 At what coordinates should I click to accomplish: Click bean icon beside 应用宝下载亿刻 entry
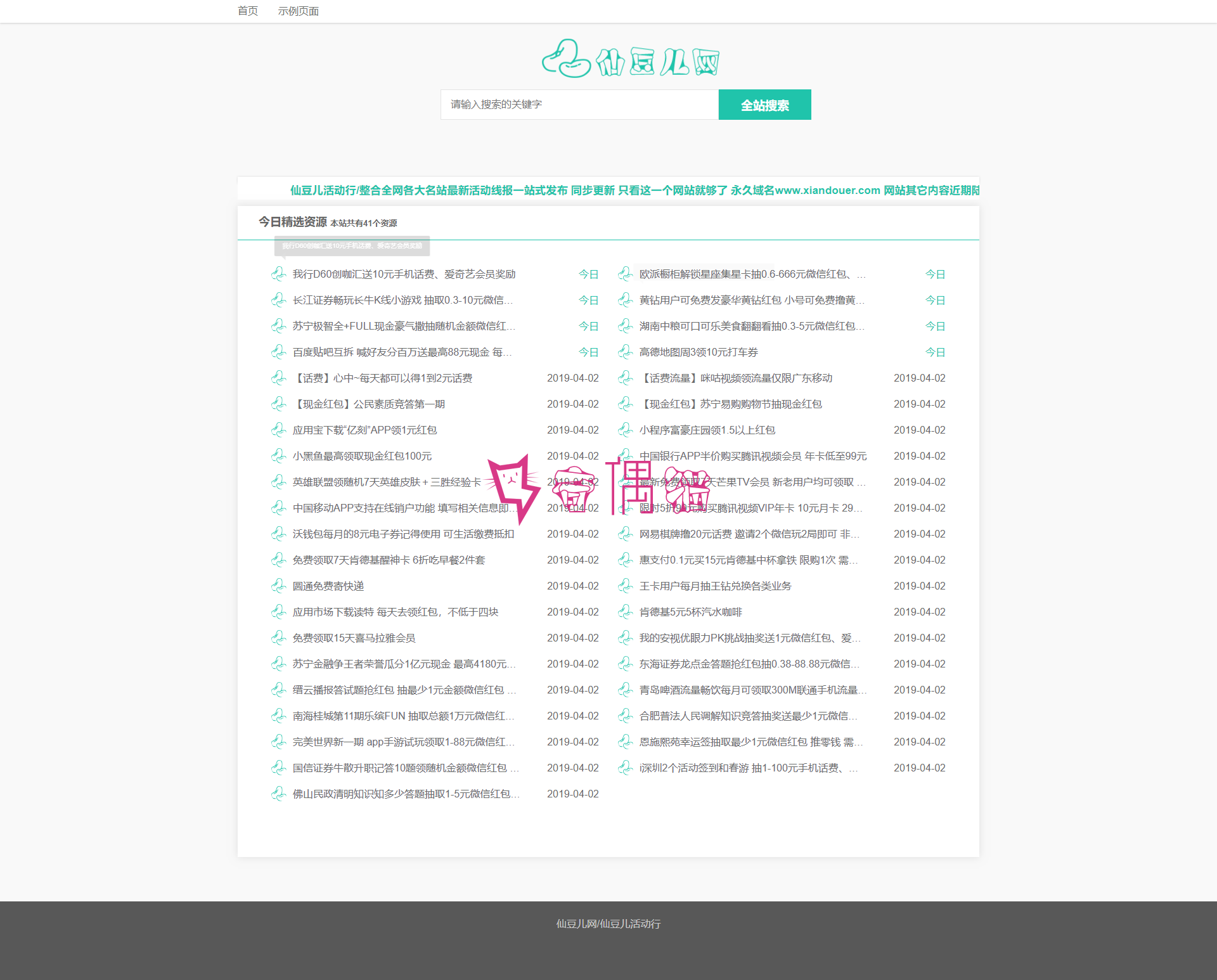279,430
